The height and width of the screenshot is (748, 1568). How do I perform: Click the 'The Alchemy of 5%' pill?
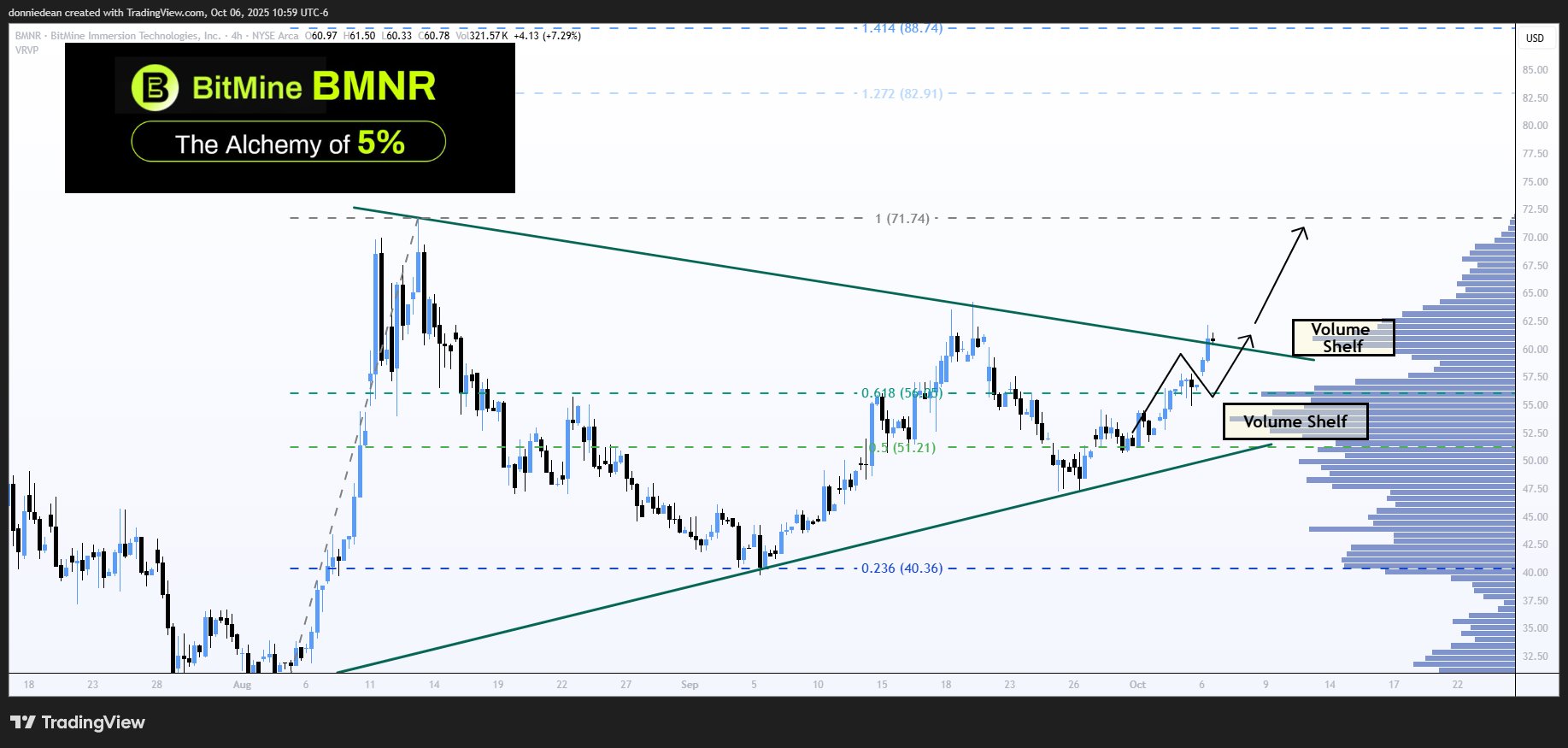[x=288, y=142]
